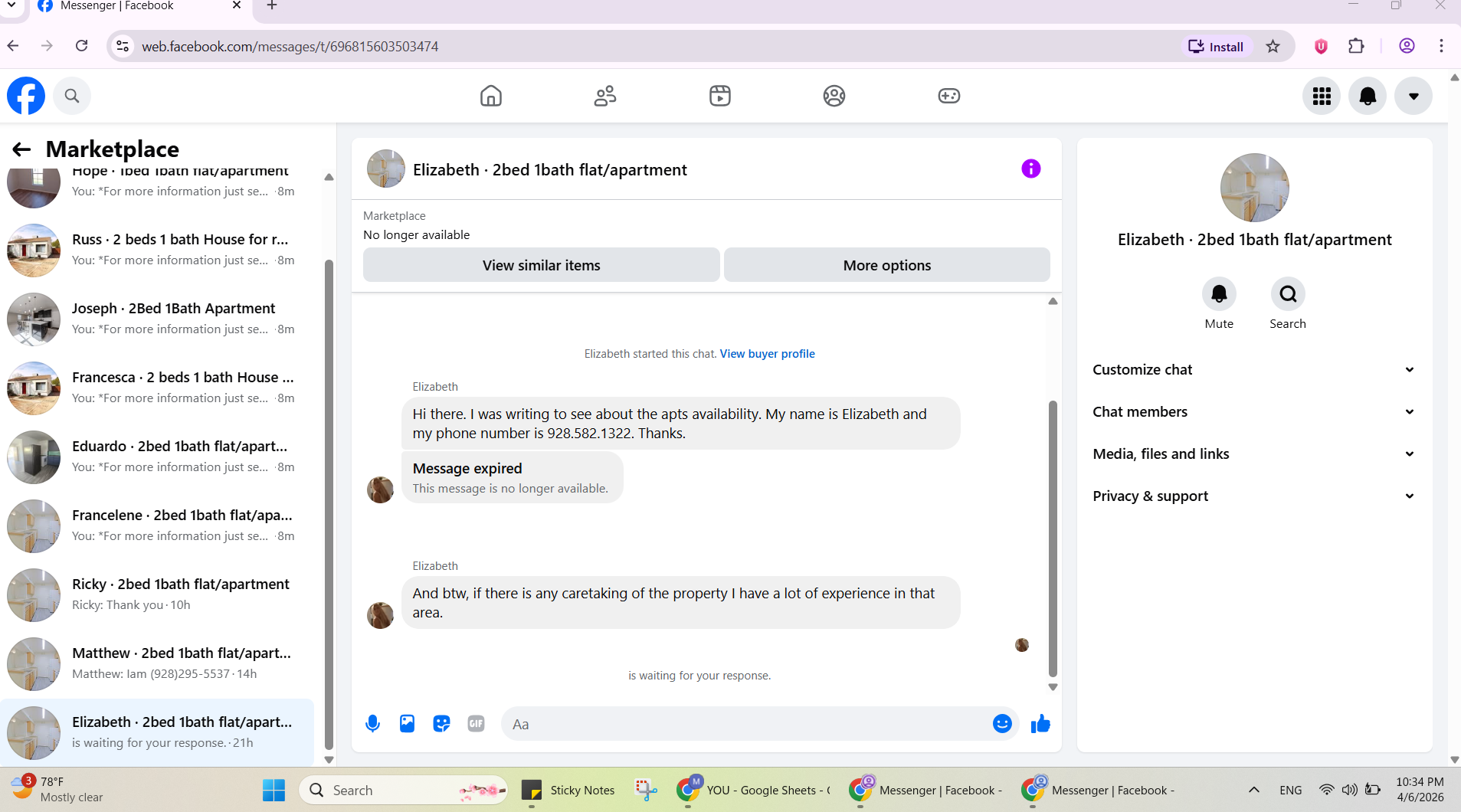This screenshot has height=812, width=1461.
Task: Choose a sticker icon
Action: (x=441, y=724)
